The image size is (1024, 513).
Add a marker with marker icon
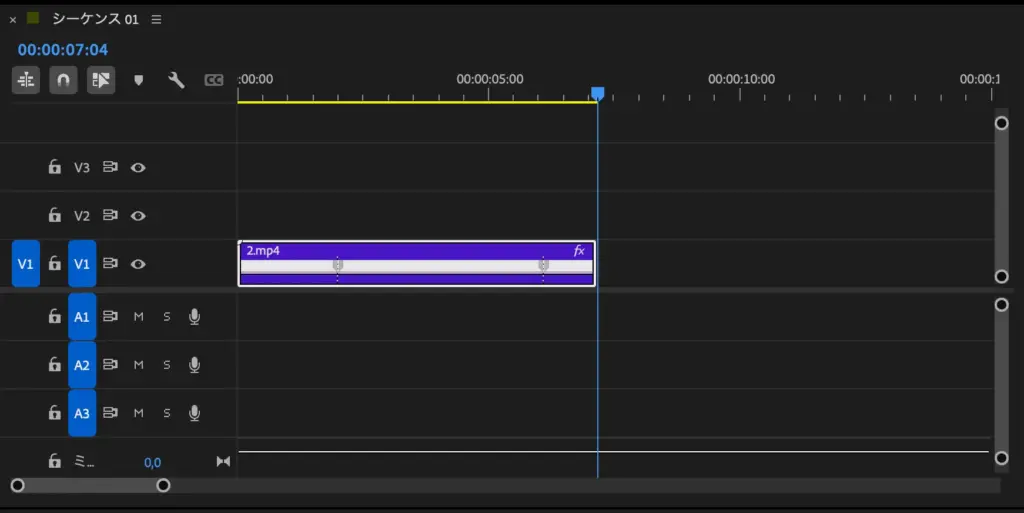tap(139, 80)
